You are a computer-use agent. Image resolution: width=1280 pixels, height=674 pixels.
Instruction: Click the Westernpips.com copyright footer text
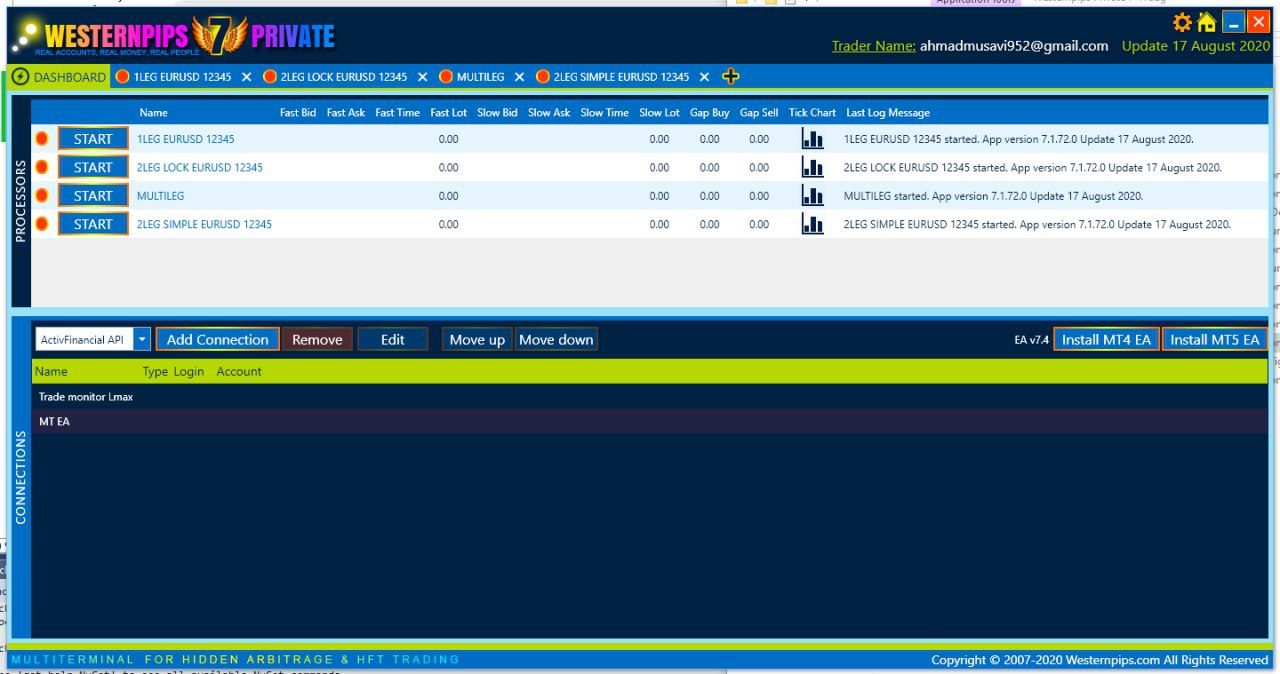tap(1100, 660)
